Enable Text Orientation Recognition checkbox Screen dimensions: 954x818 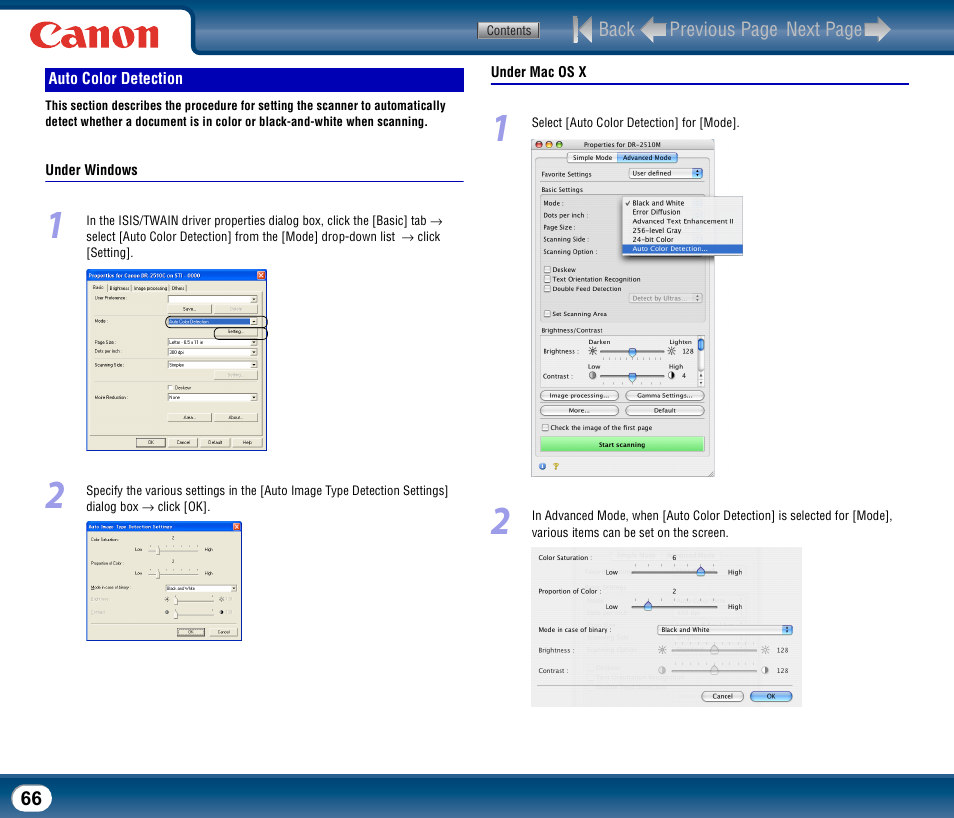tap(547, 279)
